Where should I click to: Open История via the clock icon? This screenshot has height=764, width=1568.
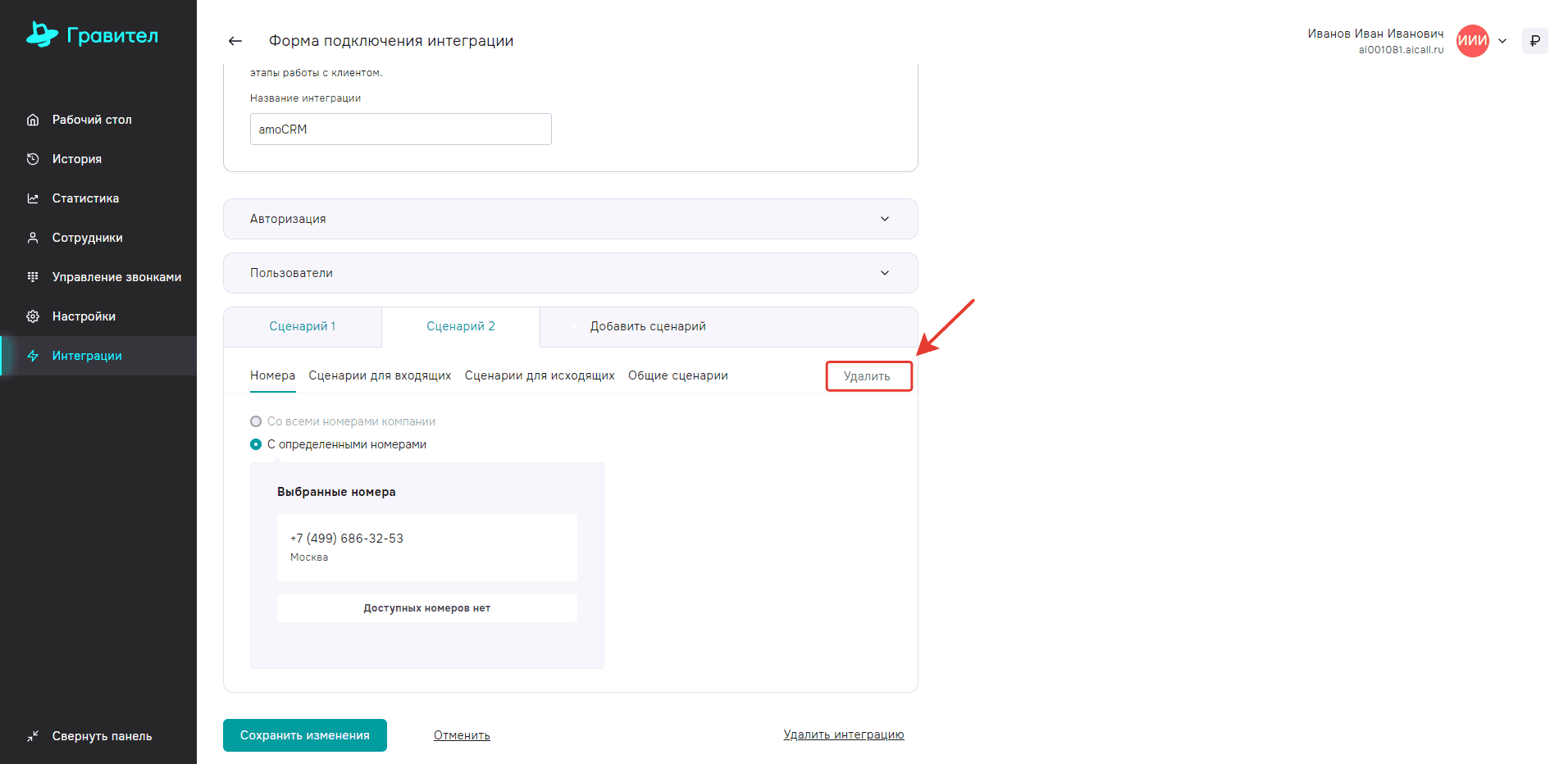tap(33, 159)
